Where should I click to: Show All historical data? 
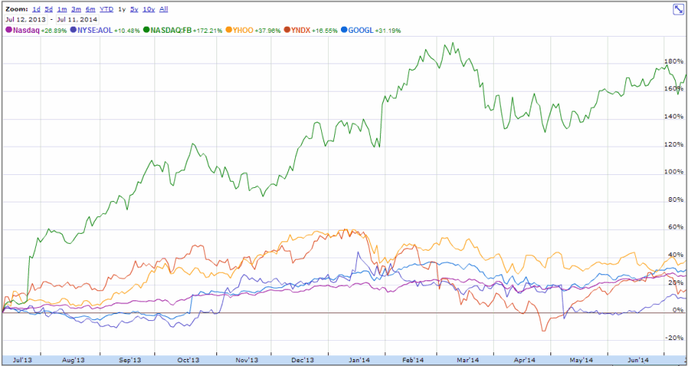164,9
